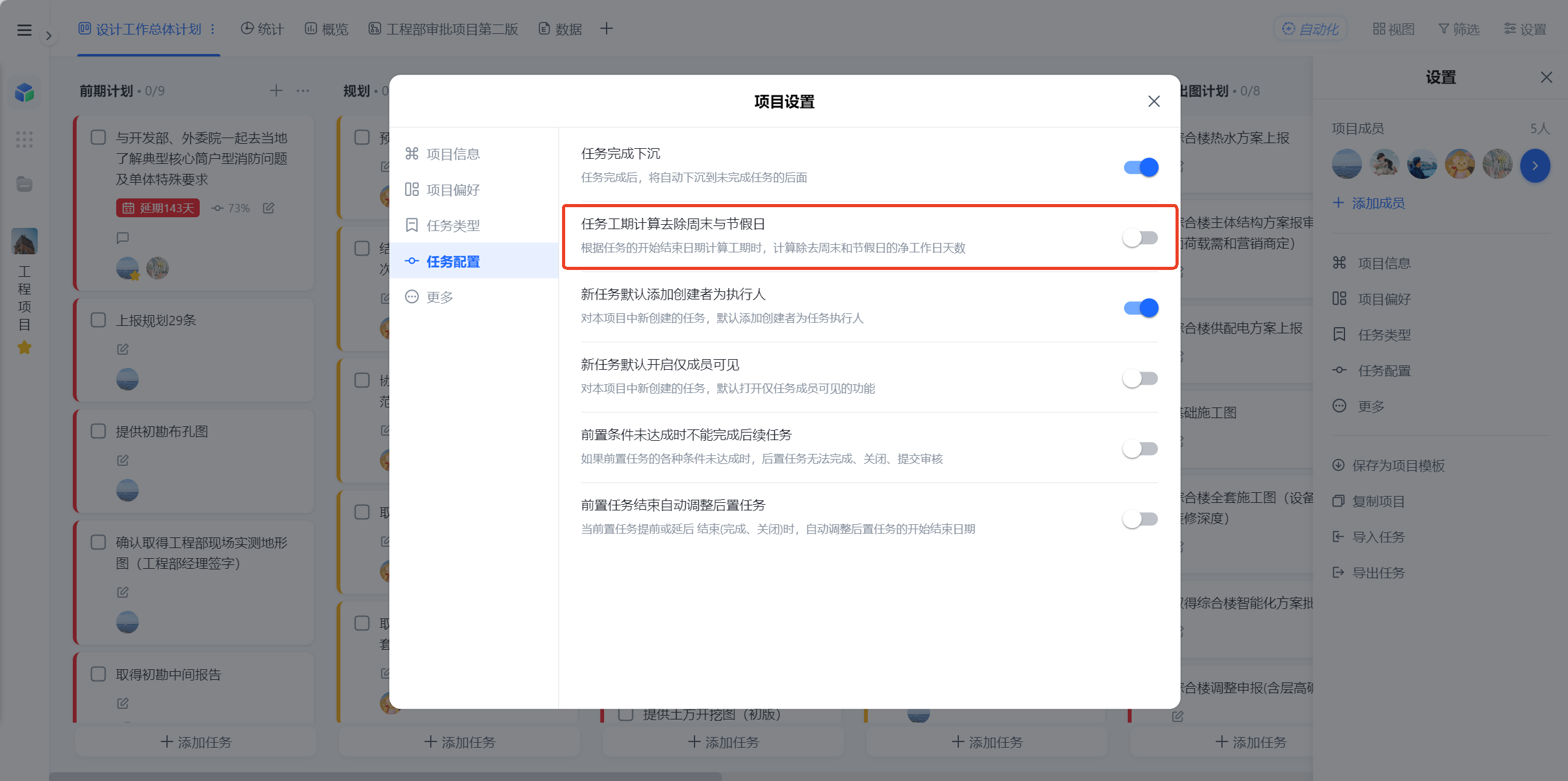Check the 取得初勘中间报告 task checkbox
This screenshot has height=781, width=1568.
[99, 674]
